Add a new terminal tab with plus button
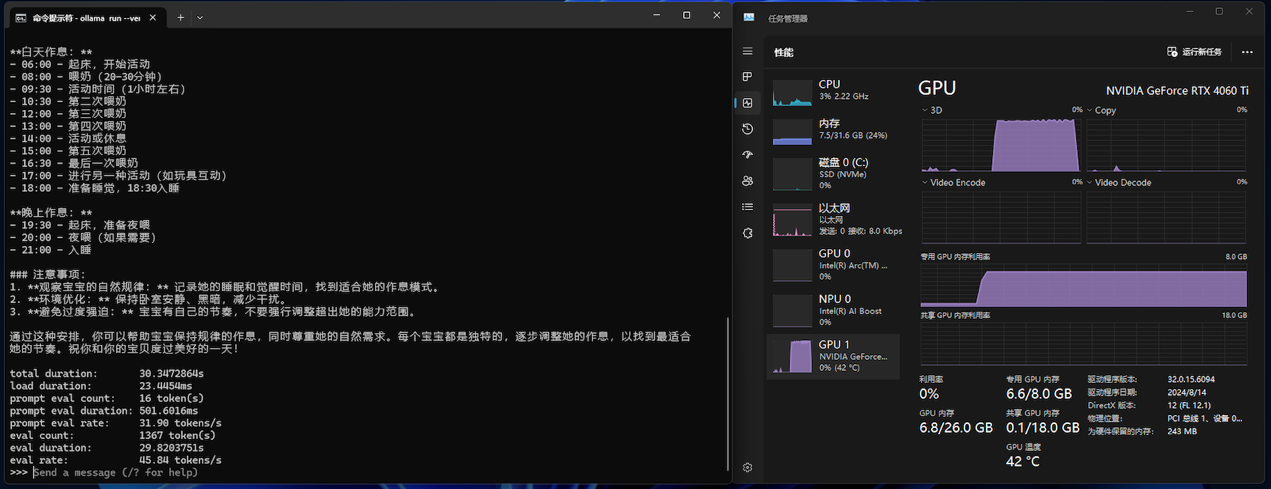 coord(180,17)
